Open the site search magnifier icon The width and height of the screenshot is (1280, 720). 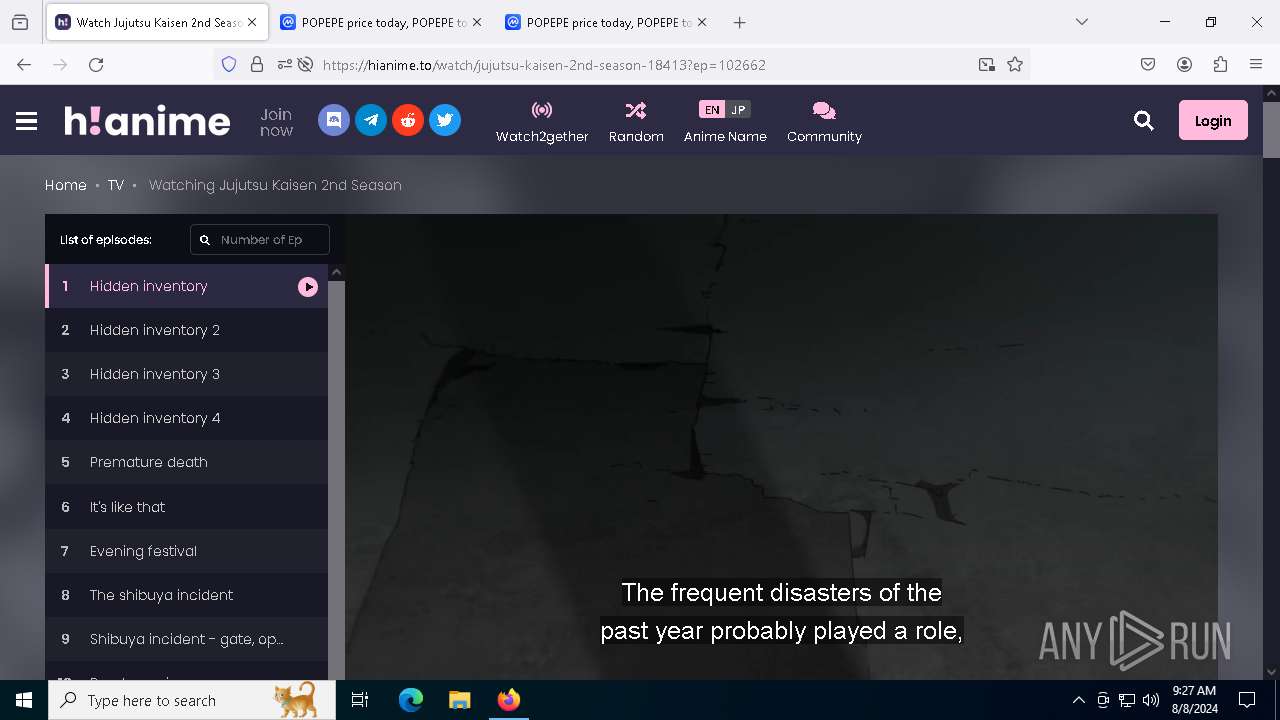(x=1144, y=121)
